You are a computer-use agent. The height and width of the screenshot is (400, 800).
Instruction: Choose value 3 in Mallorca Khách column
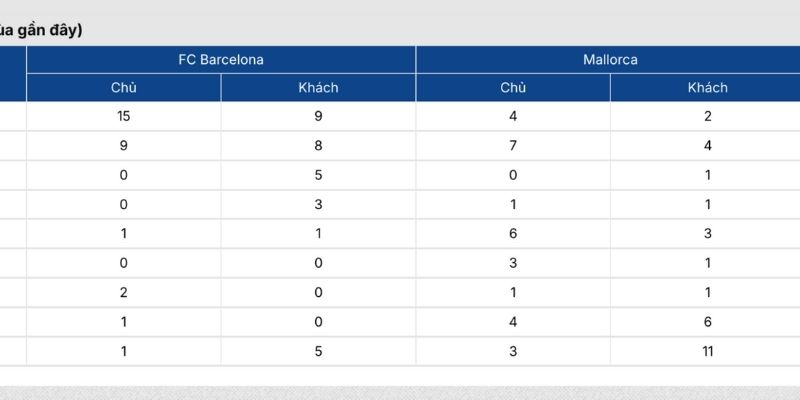[707, 233]
